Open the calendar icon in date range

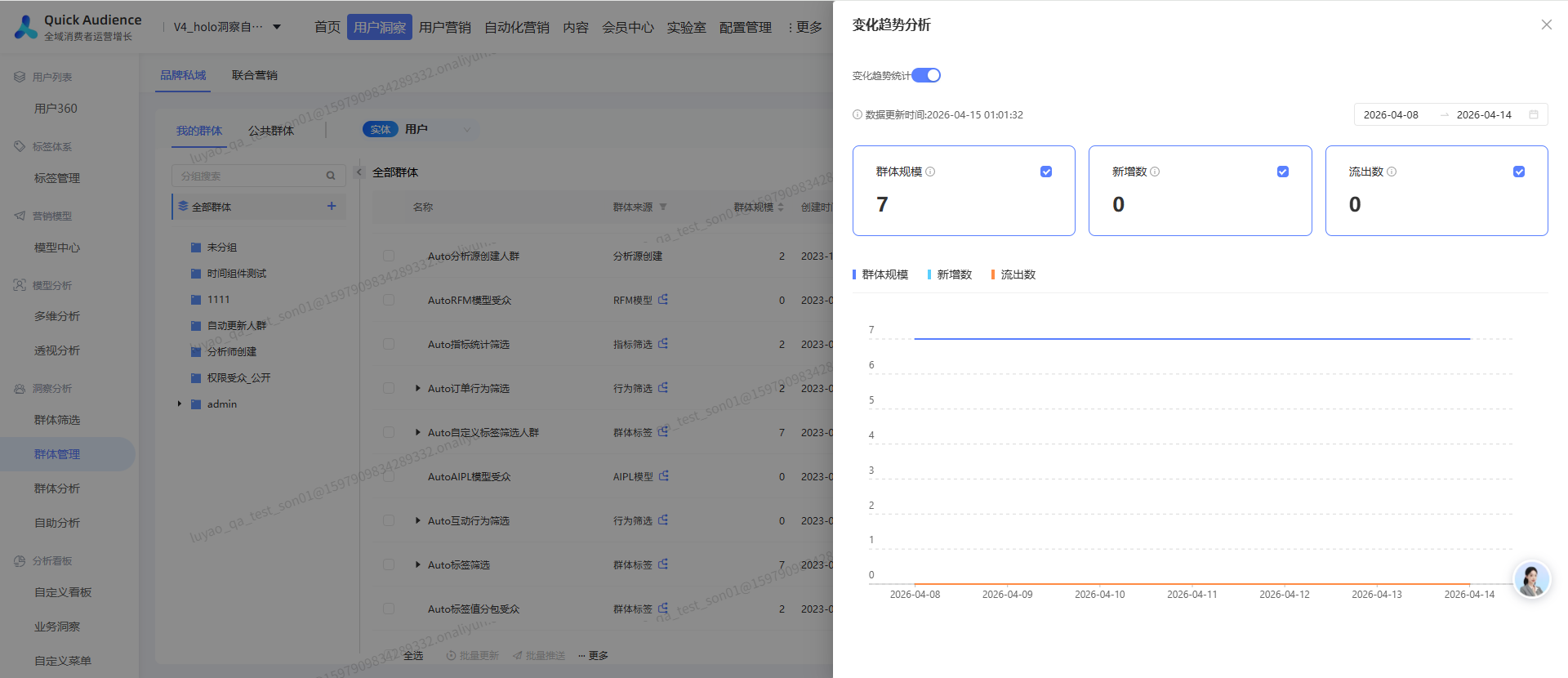coord(1534,114)
